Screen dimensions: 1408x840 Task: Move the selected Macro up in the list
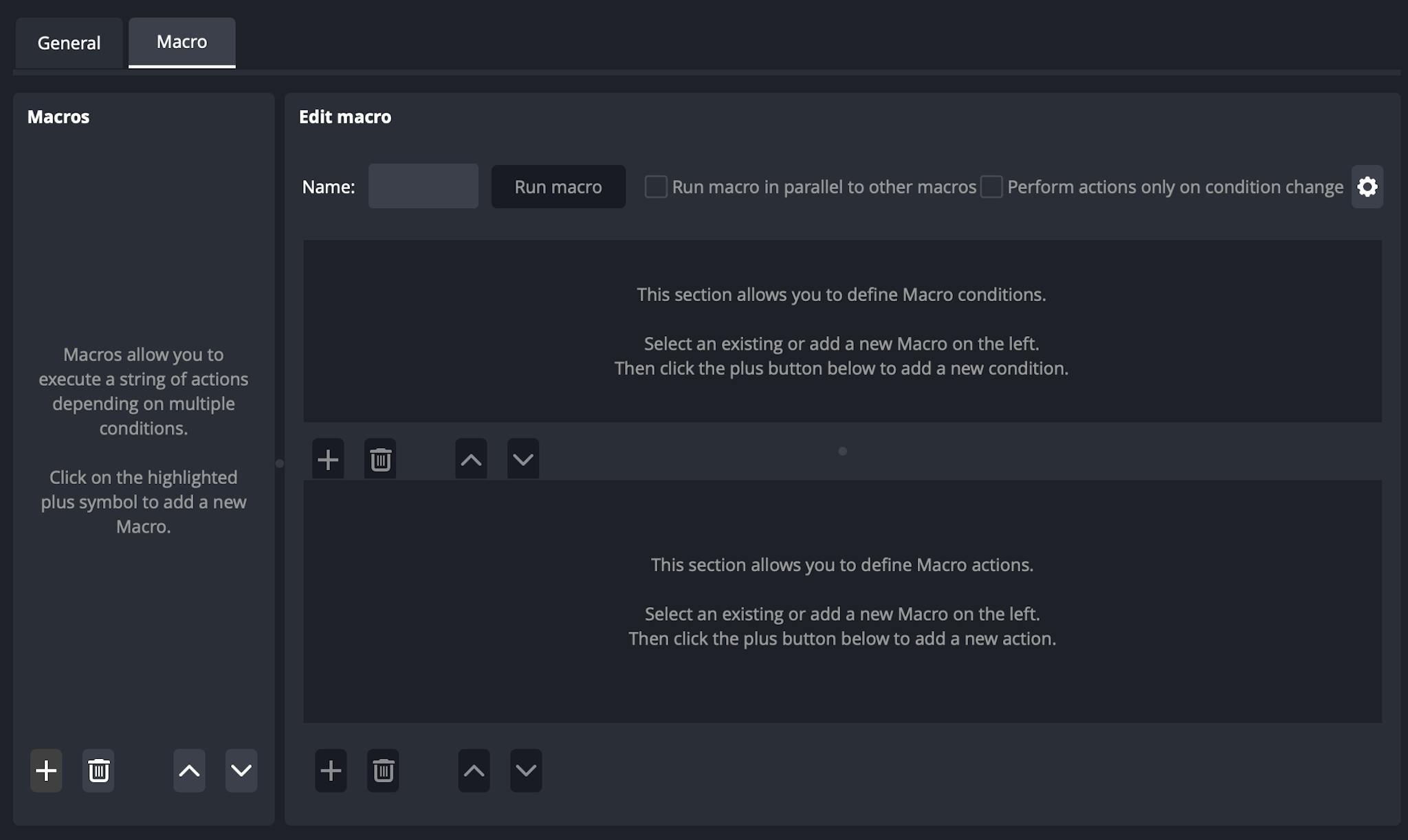point(189,771)
